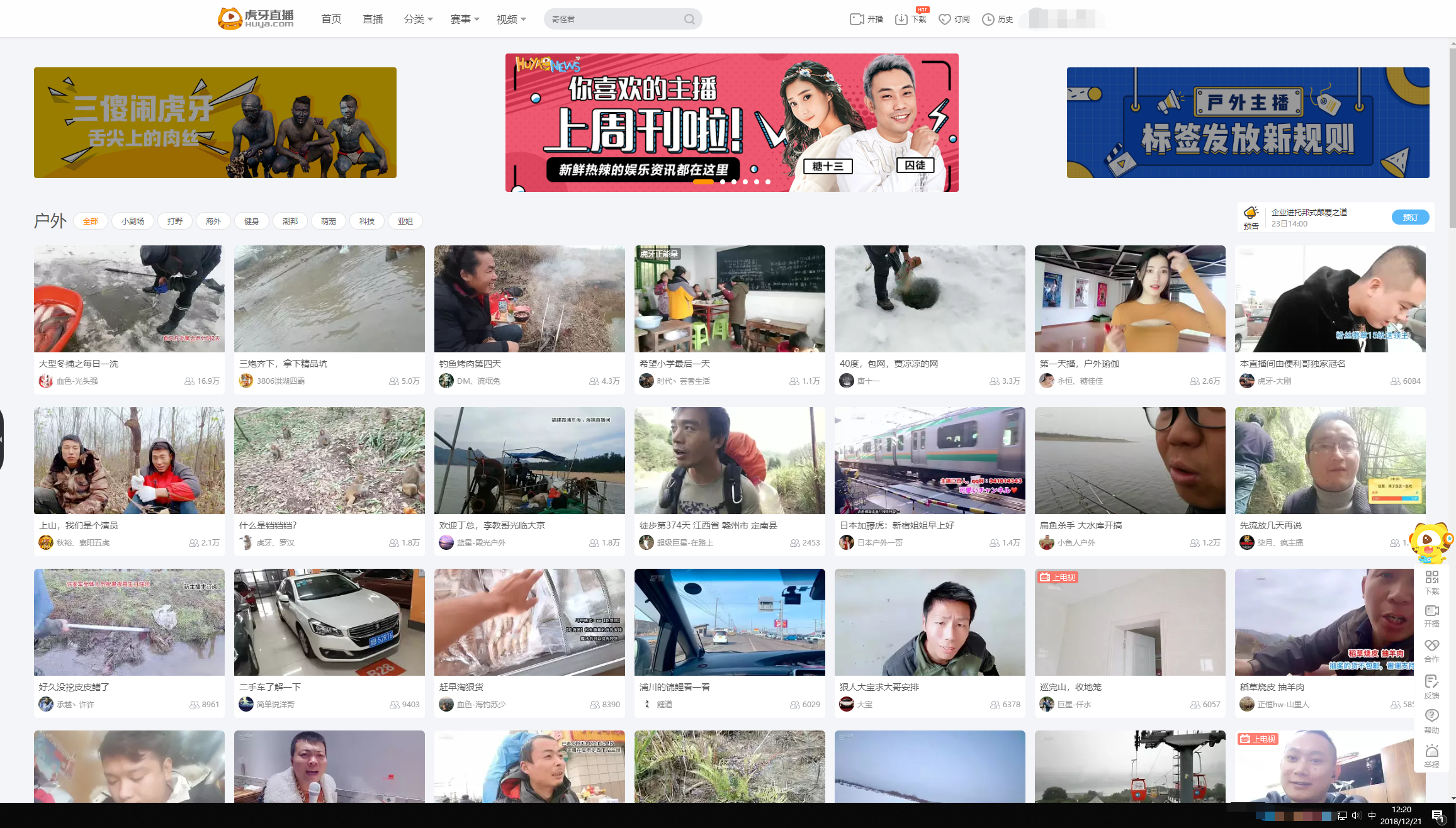Click the blue 预订 reserve button
This screenshot has height=828, width=1456.
pyautogui.click(x=1410, y=218)
